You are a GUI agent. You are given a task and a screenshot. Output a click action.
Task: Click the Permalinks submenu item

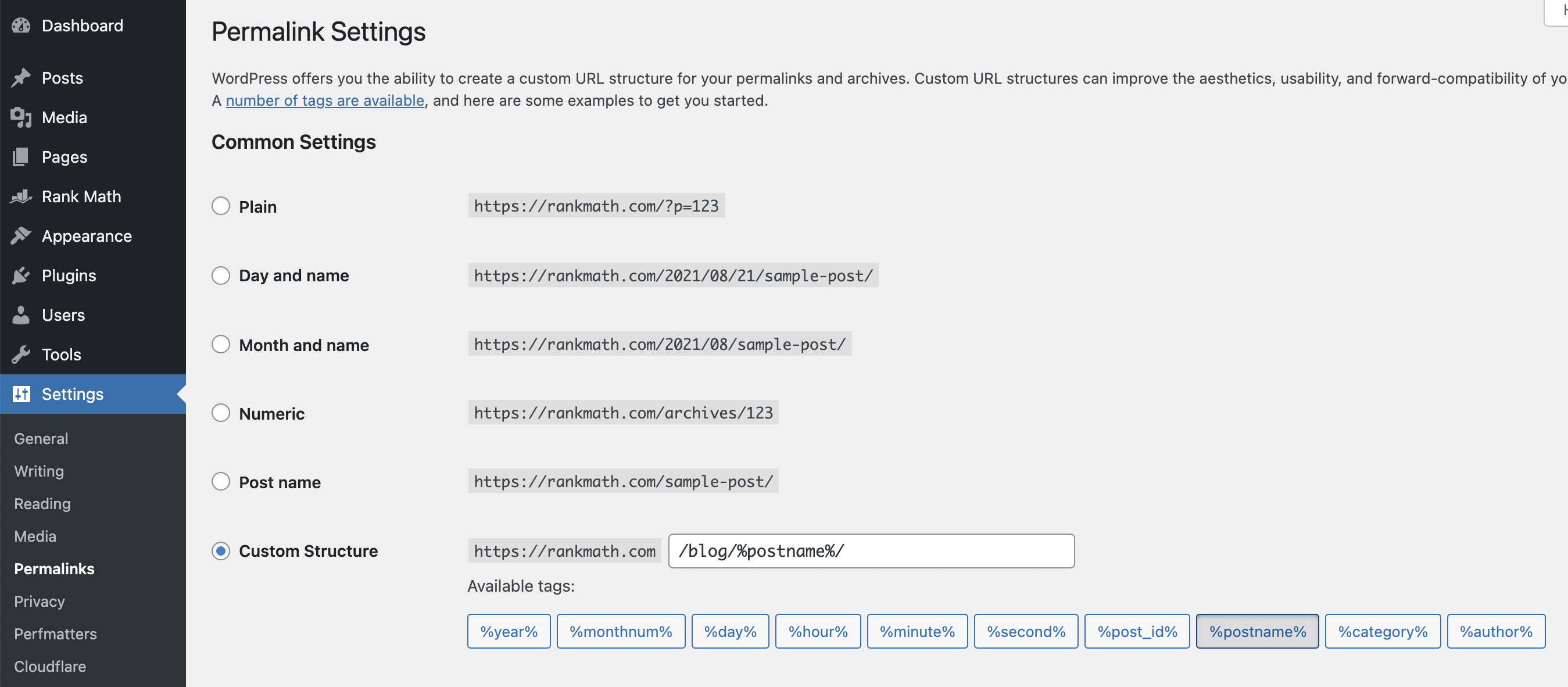click(x=55, y=568)
